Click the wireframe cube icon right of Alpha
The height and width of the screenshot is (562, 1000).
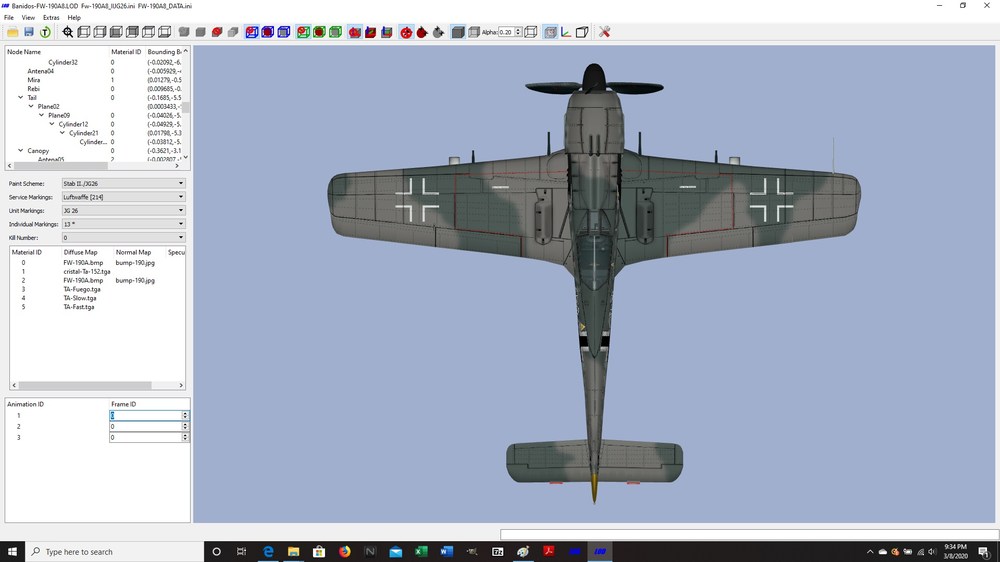point(531,32)
